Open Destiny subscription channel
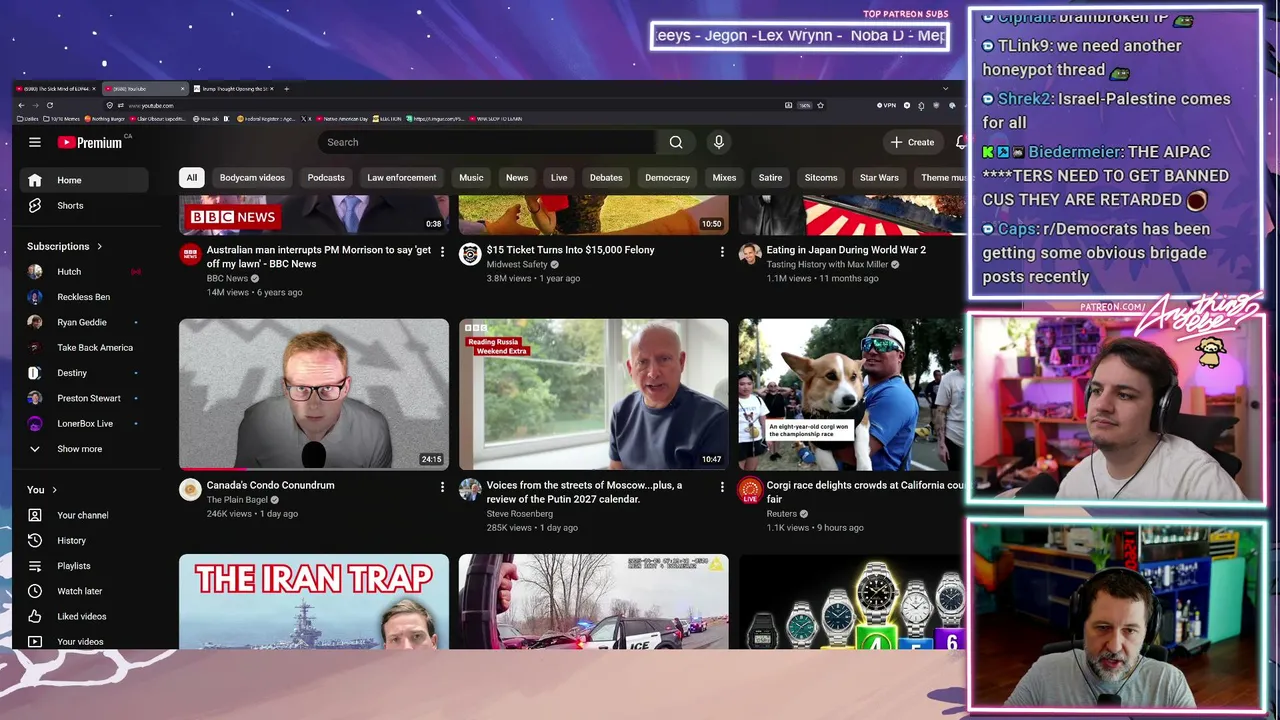 [84, 373]
